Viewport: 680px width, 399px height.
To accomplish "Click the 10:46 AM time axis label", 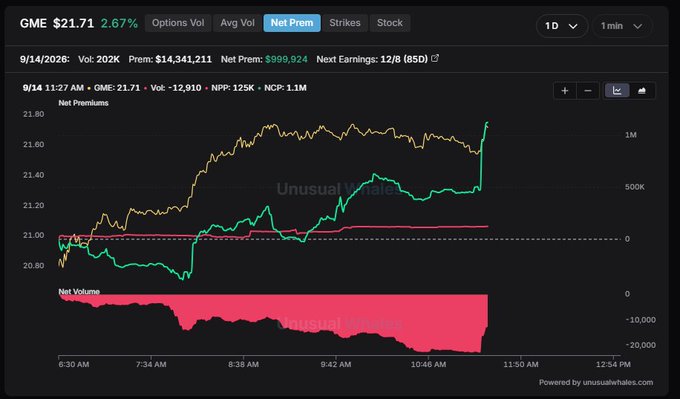I will coord(428,364).
